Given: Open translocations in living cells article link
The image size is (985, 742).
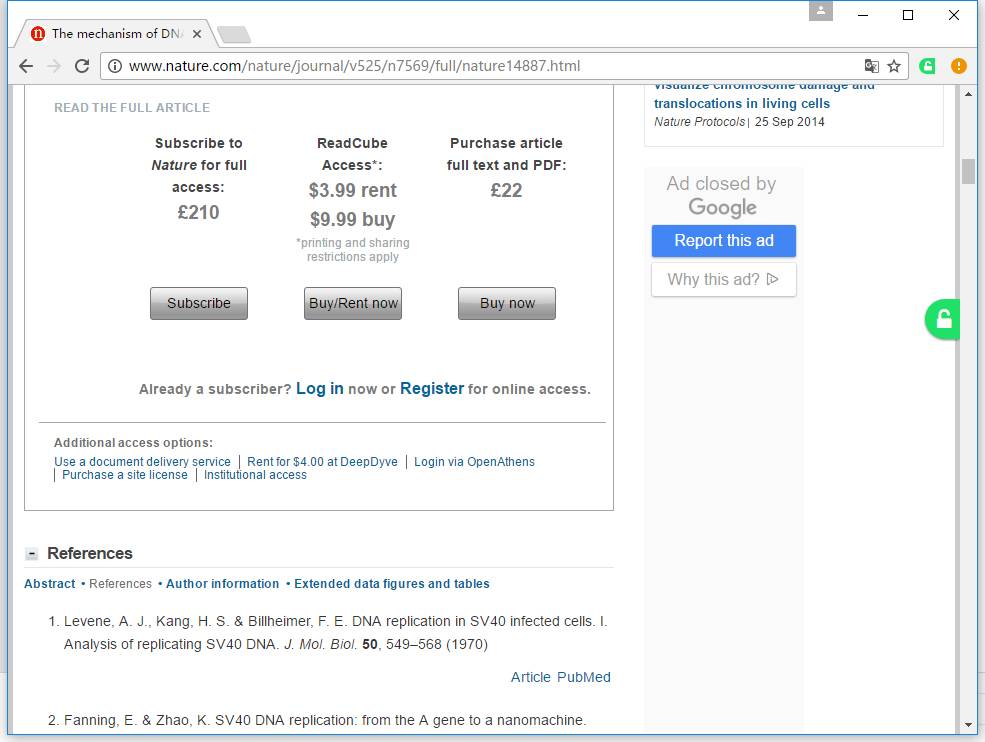Looking at the screenshot, I should tap(742, 103).
